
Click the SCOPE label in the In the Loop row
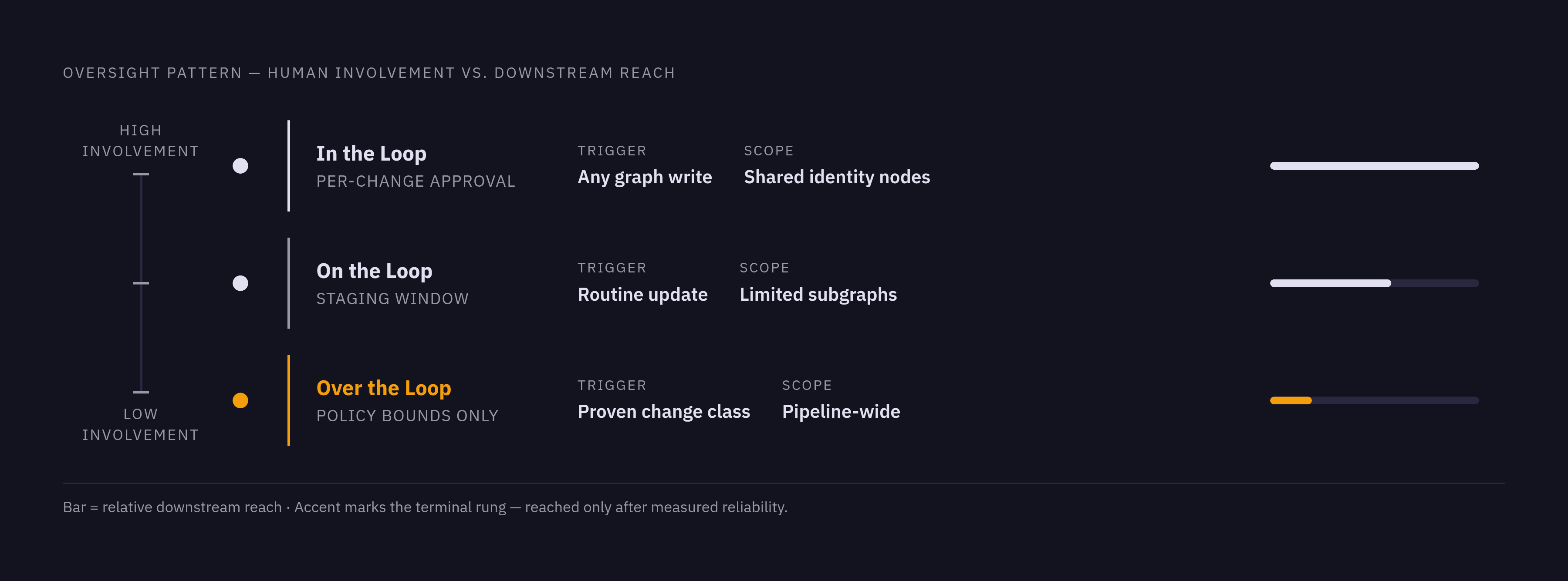coord(769,151)
